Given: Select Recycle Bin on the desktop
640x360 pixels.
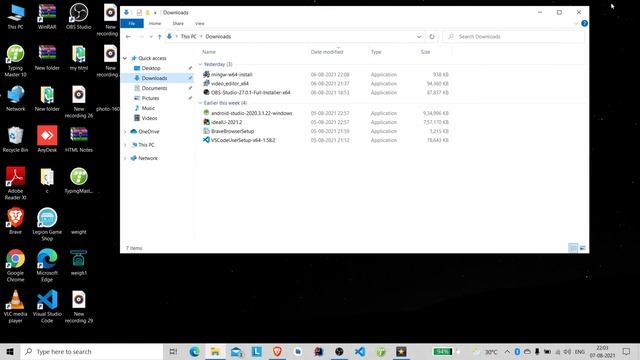Looking at the screenshot, I should click(x=16, y=140).
